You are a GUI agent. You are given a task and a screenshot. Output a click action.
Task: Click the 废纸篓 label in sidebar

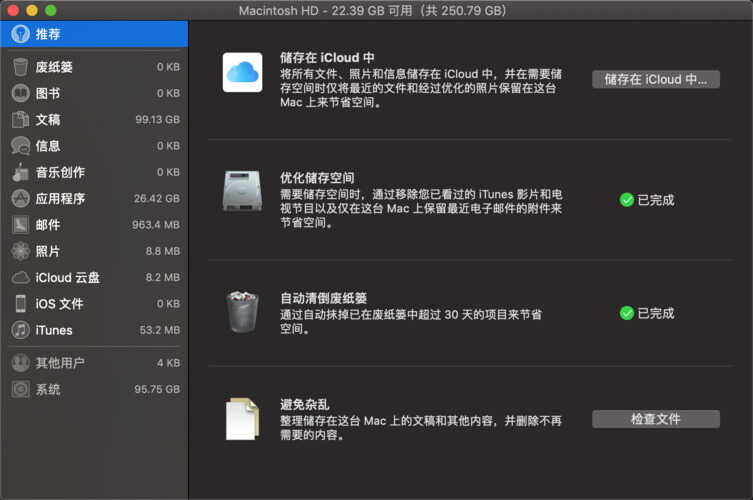[54, 67]
